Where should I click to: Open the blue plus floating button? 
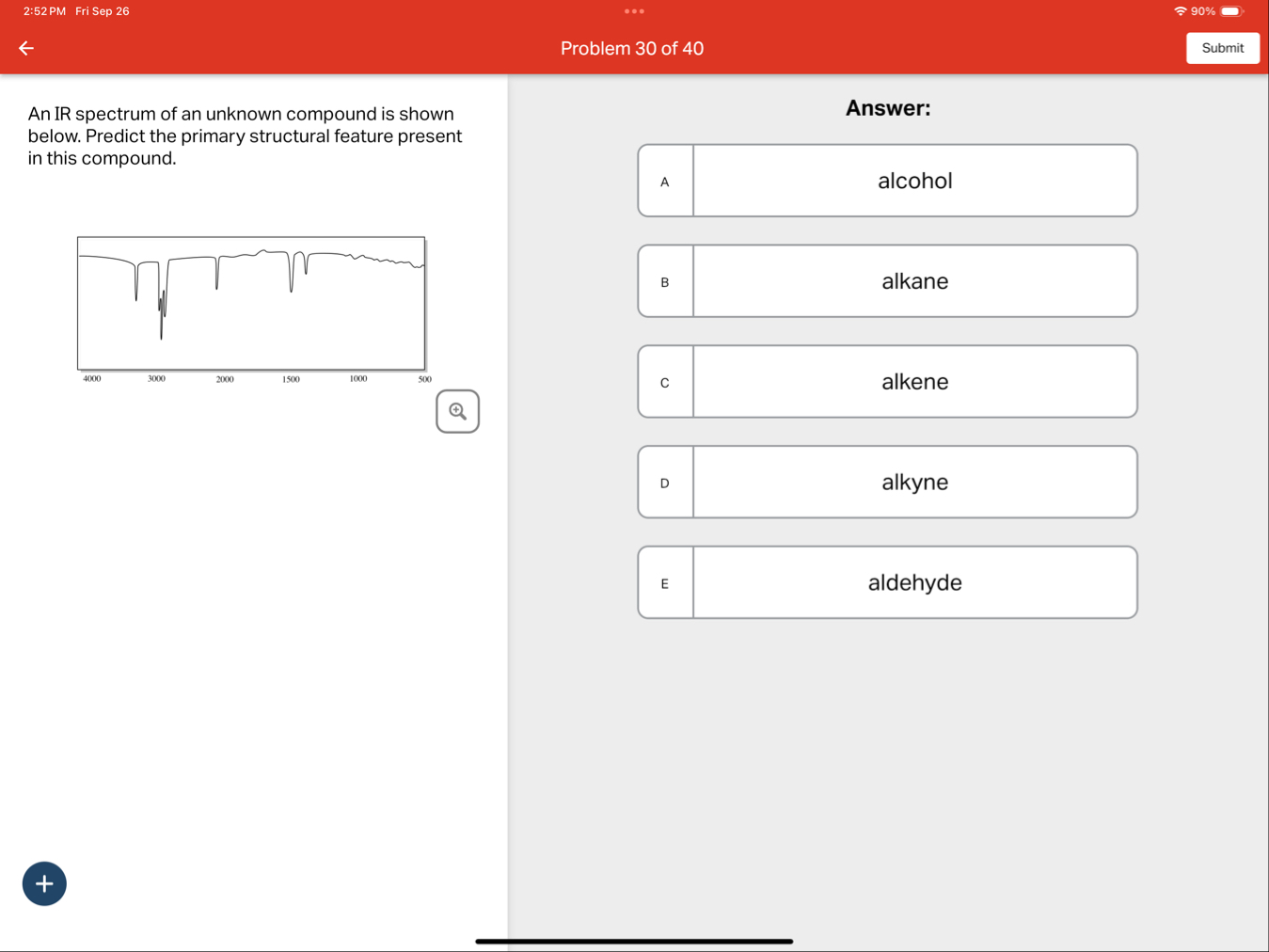44,883
